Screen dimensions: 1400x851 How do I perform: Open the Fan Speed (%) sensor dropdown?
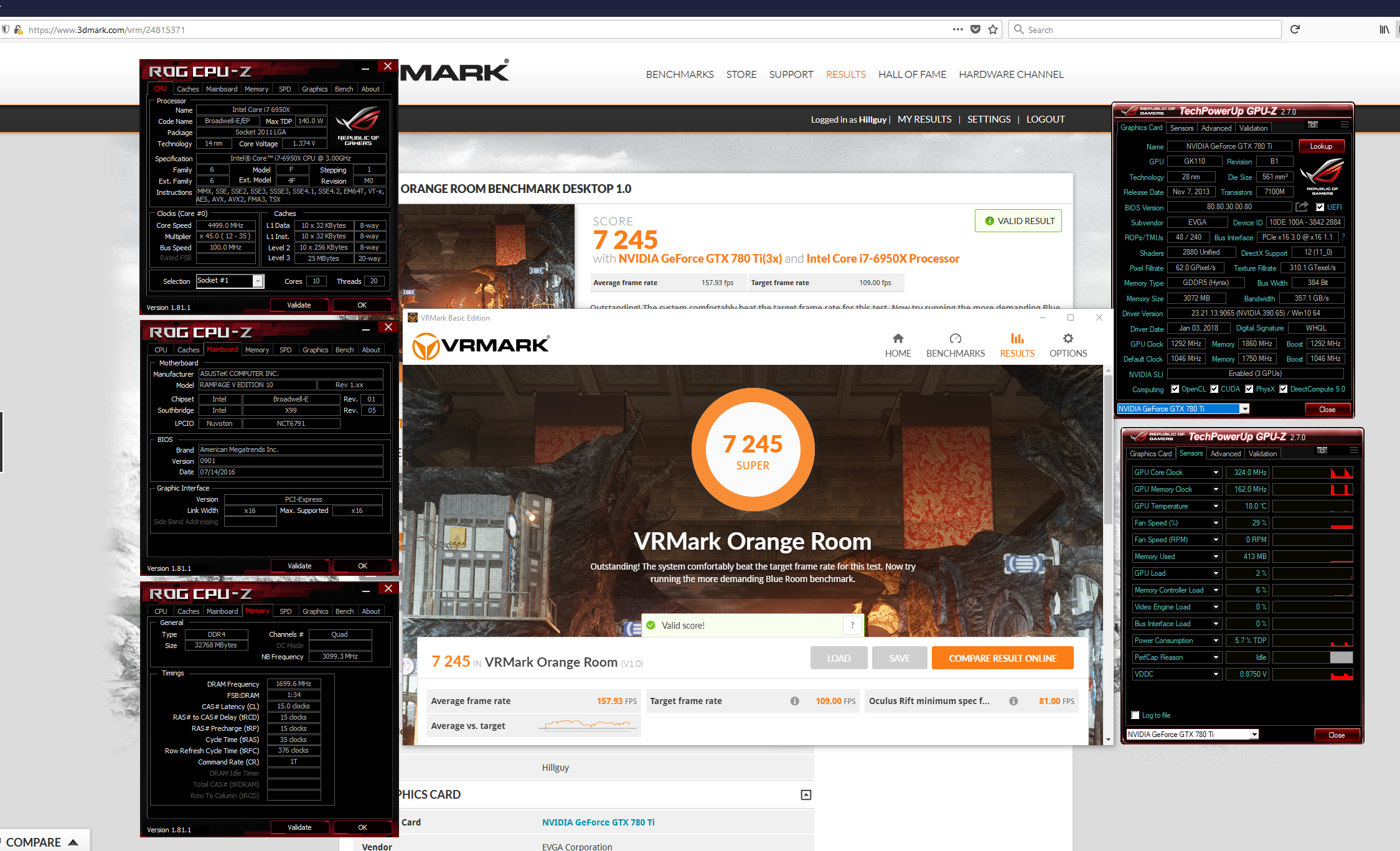(x=1216, y=523)
